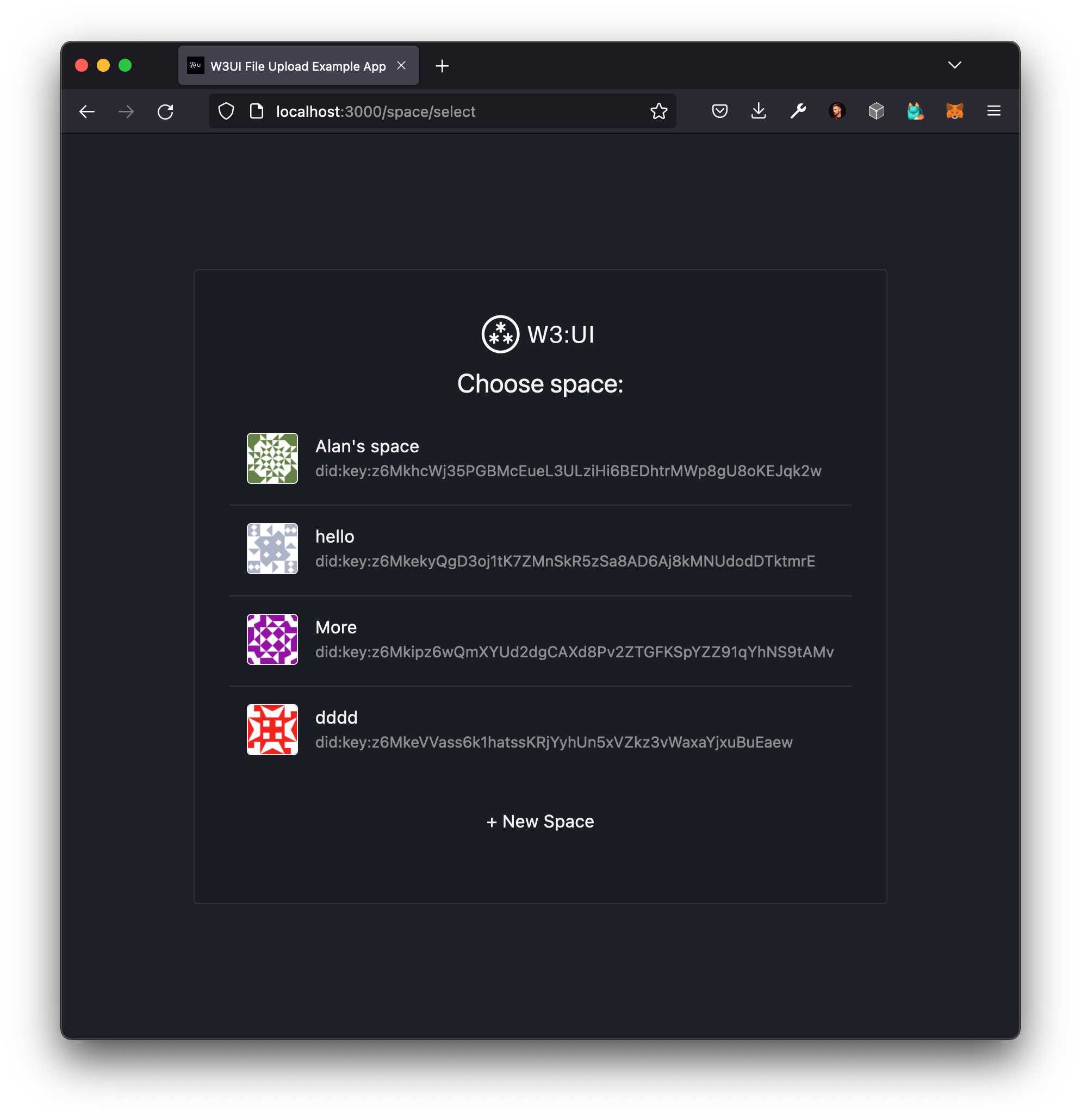
Task: Choose the hello space entry
Action: pyautogui.click(x=540, y=549)
